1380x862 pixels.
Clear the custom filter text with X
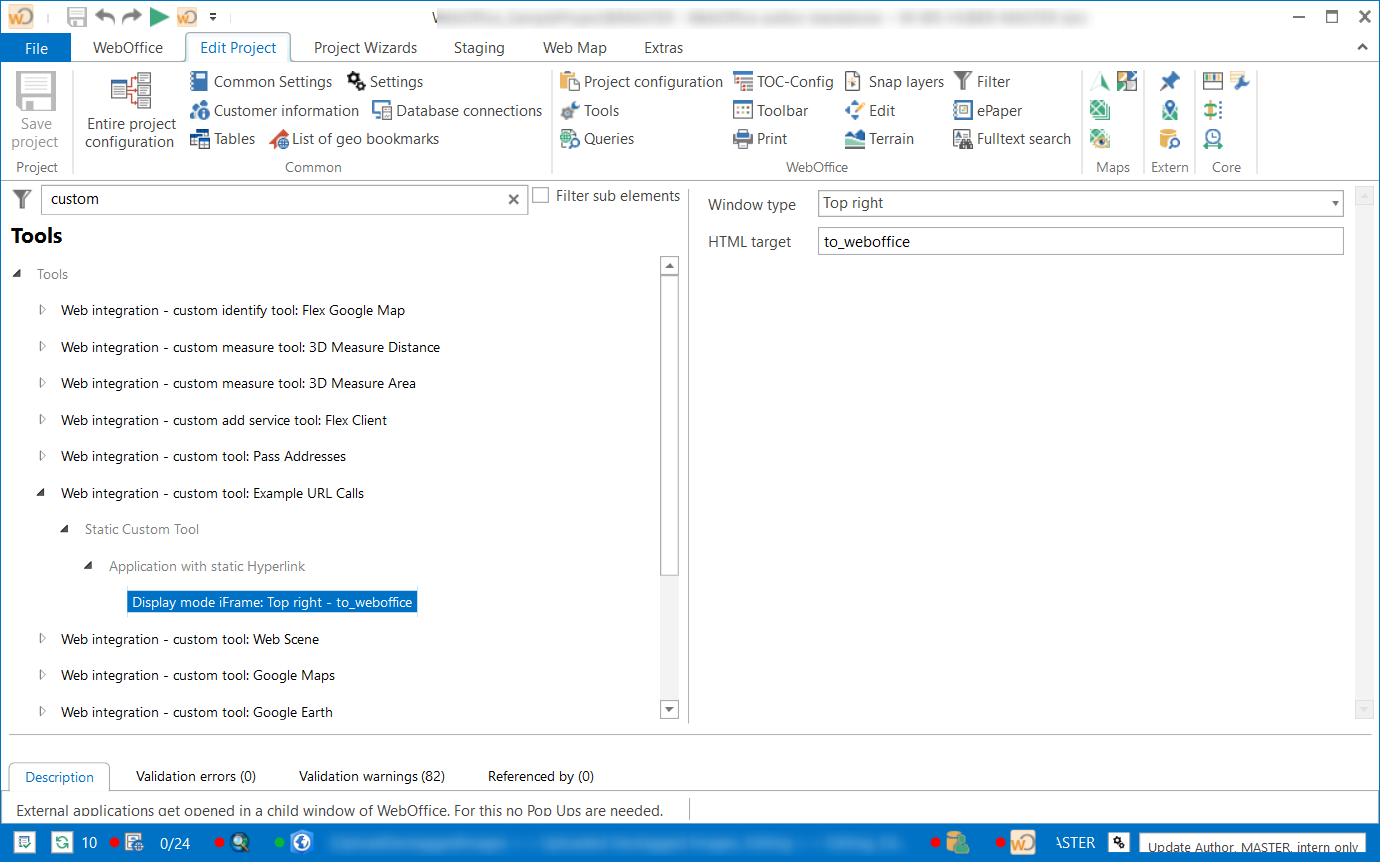(x=514, y=200)
